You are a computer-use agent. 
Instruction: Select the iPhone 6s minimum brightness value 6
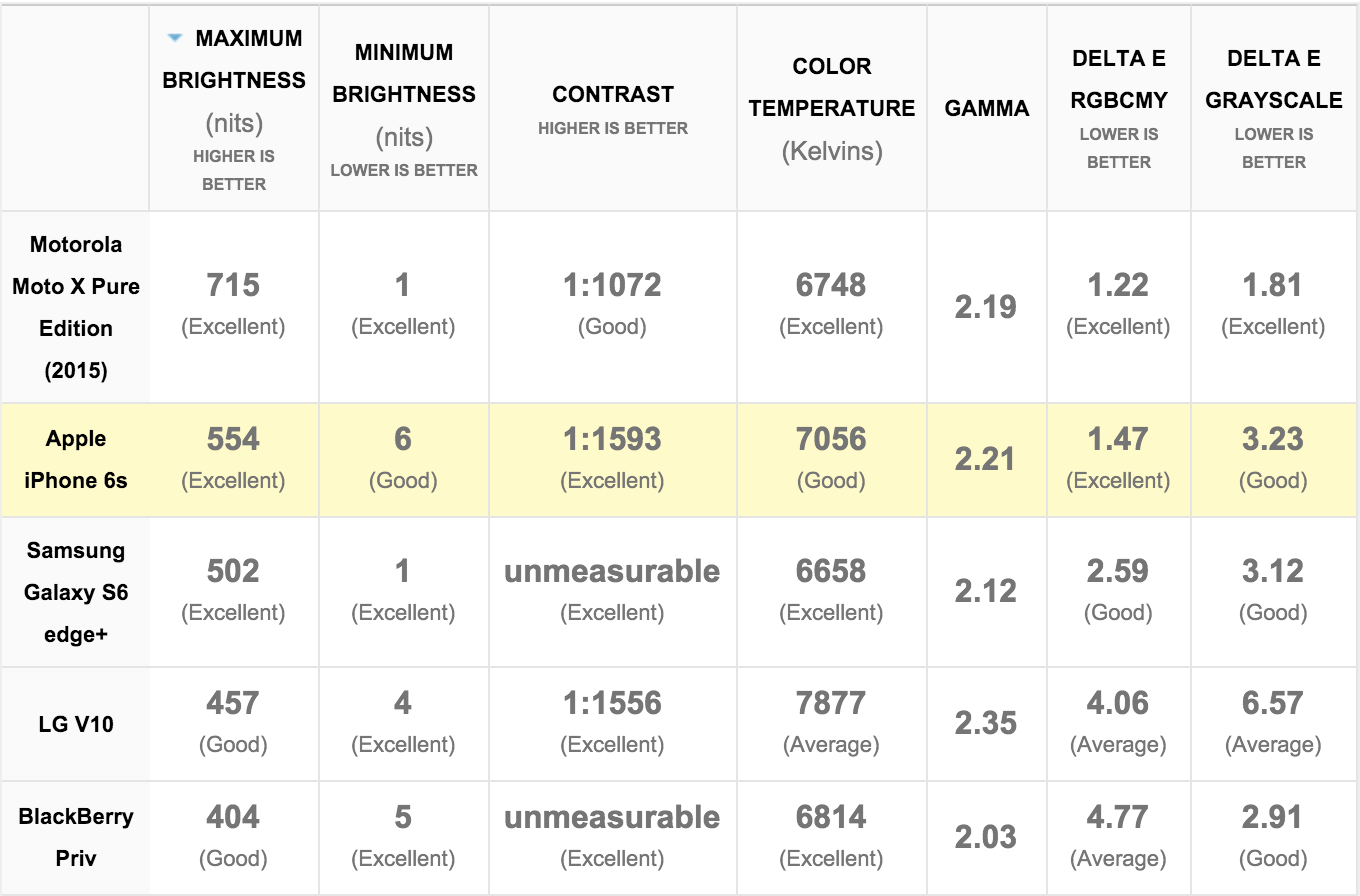click(403, 440)
